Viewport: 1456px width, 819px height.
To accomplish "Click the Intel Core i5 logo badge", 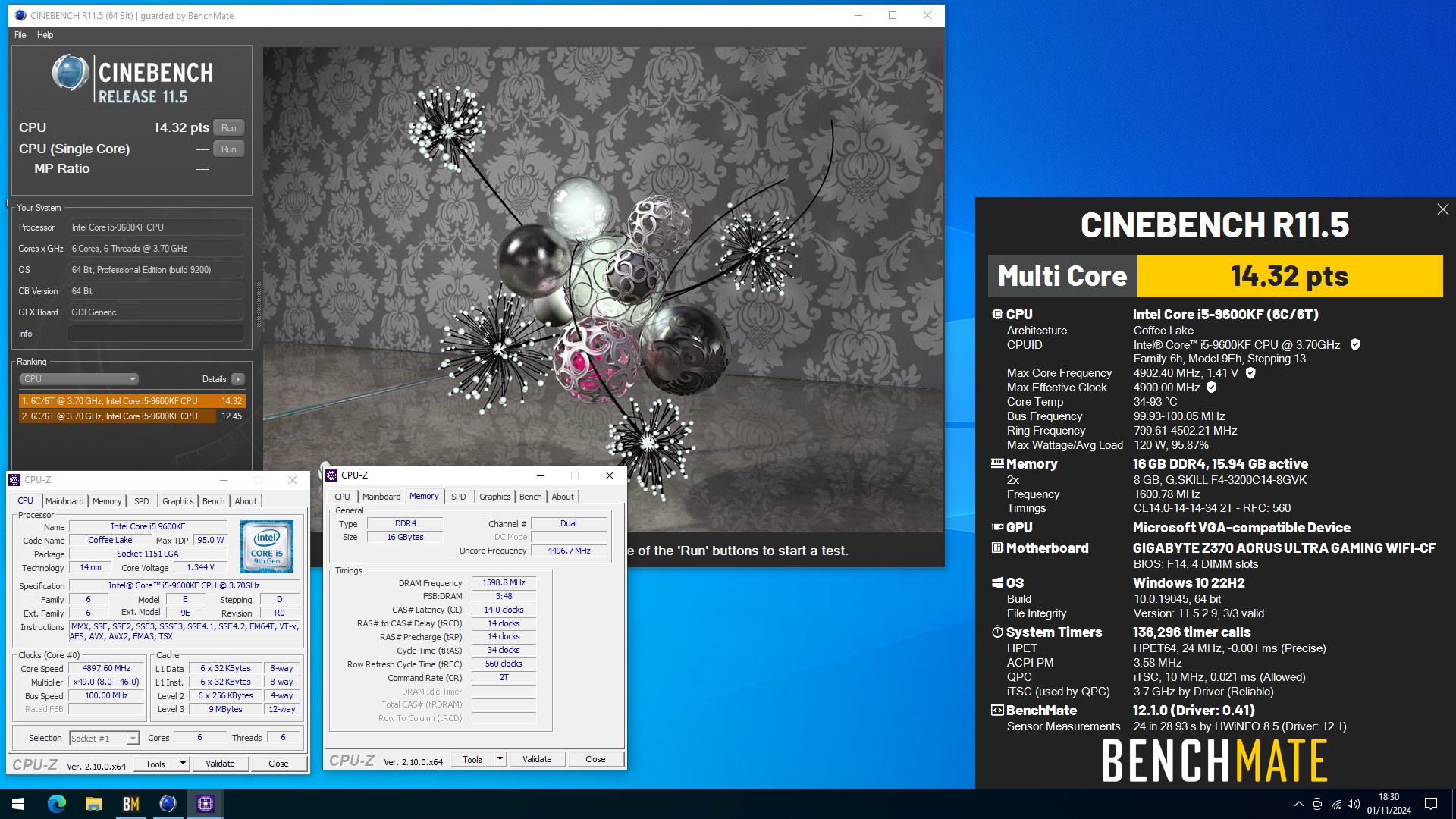I will pos(267,546).
